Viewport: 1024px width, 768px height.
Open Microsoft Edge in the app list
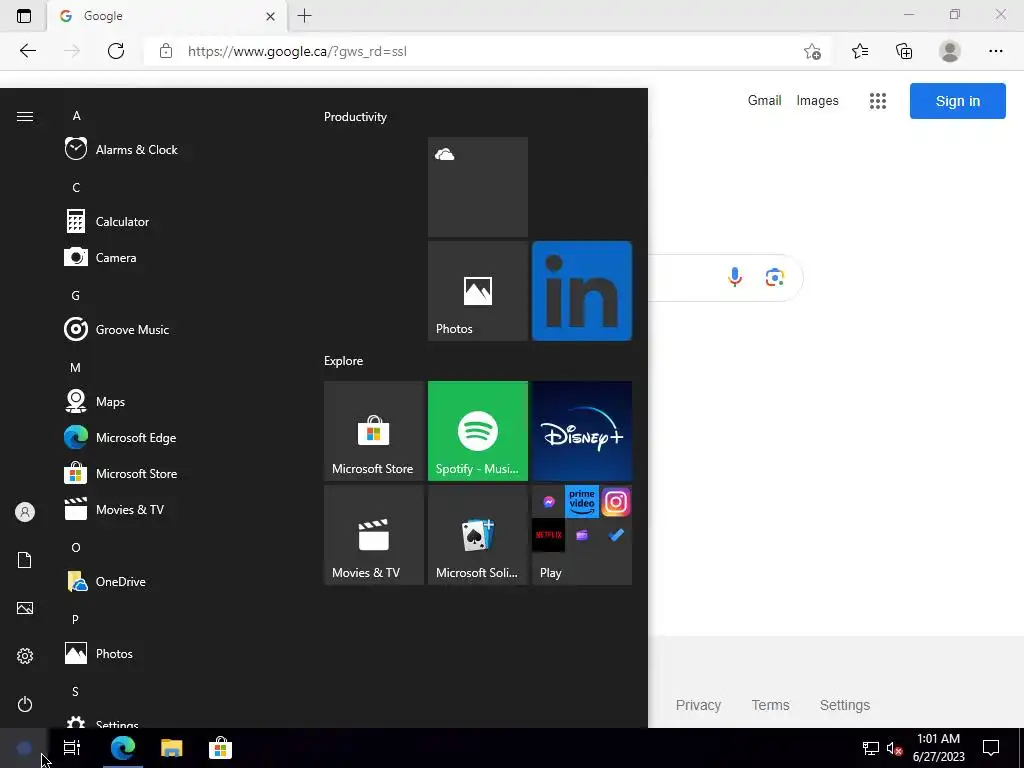tap(120, 437)
